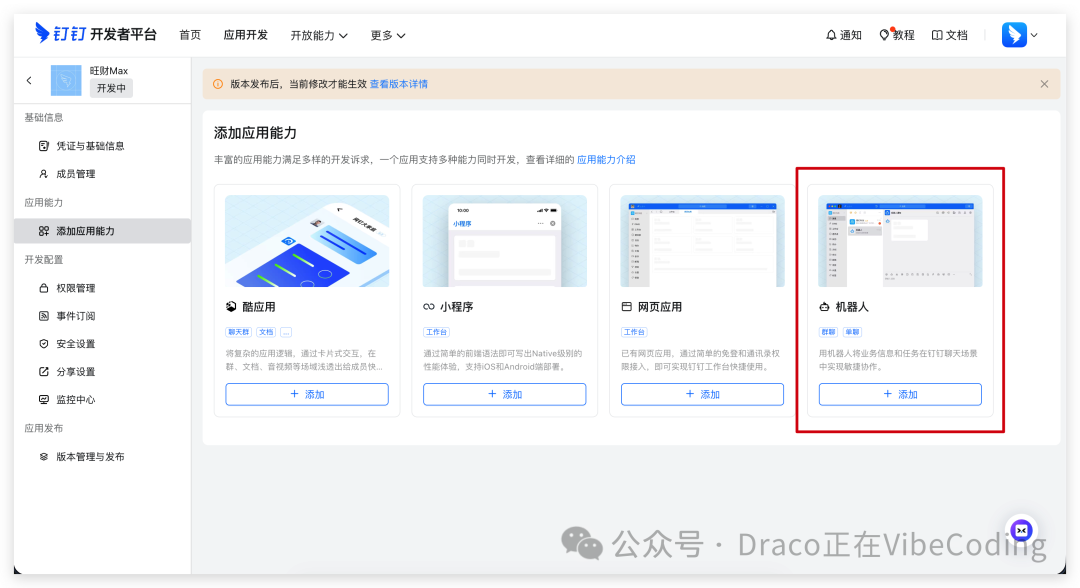Image resolution: width=1080 pixels, height=588 pixels.
Task: Click 查看版本详情 link in banner
Action: pos(399,84)
